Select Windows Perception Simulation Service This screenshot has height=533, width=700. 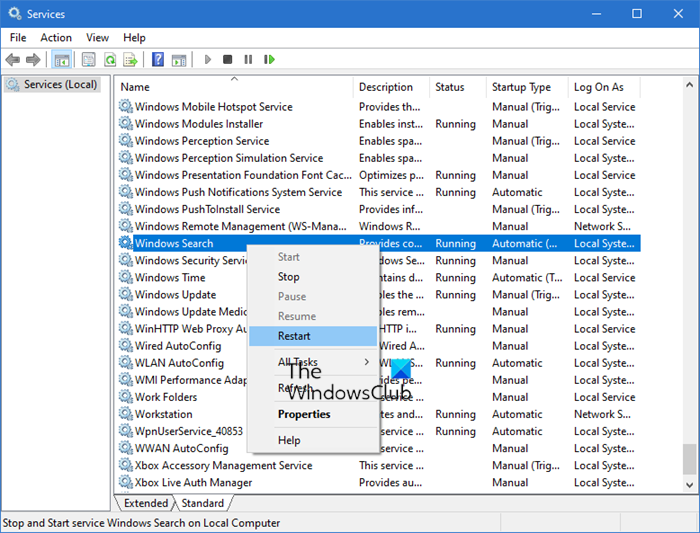(x=379, y=158)
